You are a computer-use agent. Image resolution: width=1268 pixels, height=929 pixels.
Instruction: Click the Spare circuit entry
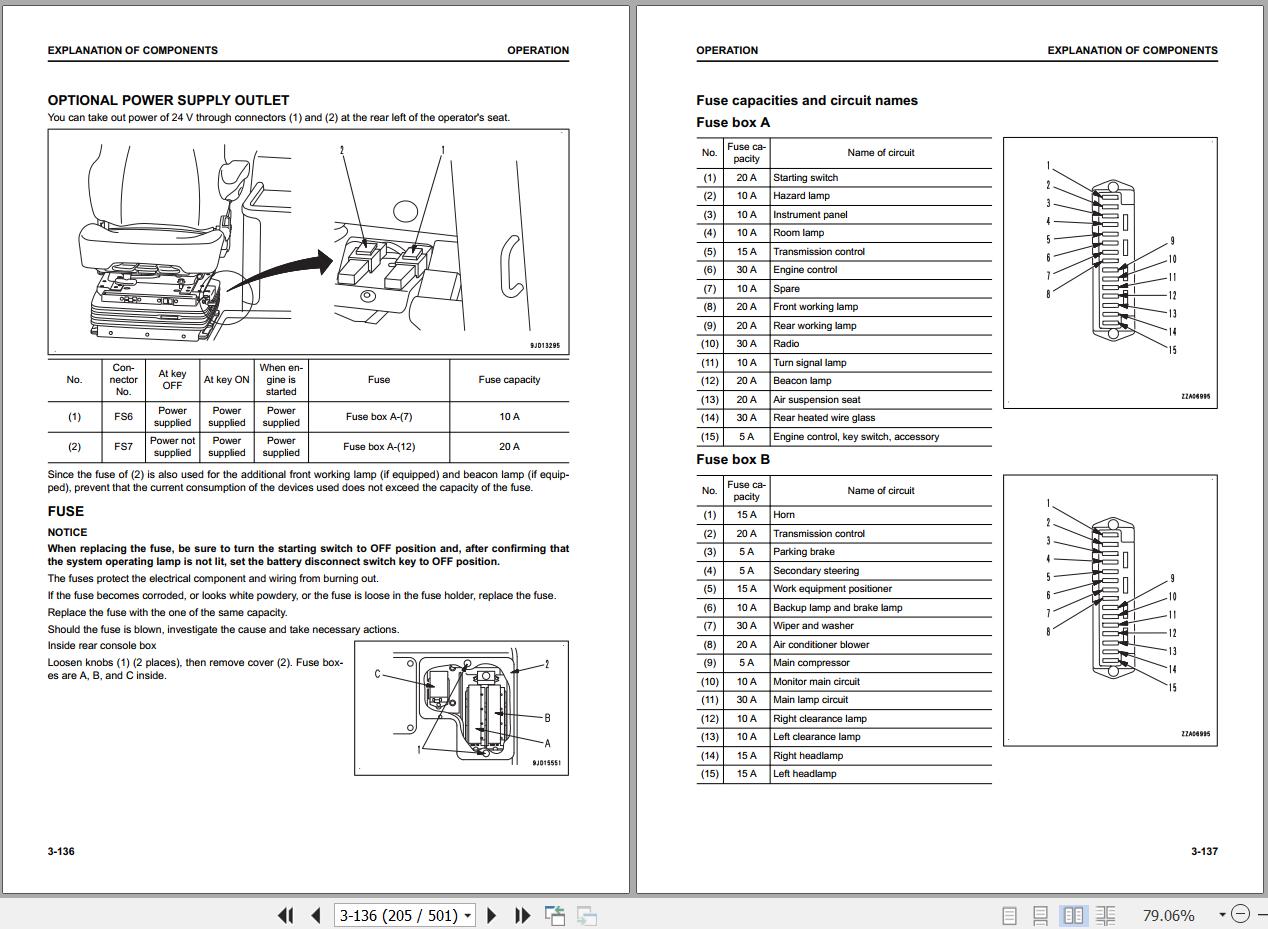pos(786,289)
